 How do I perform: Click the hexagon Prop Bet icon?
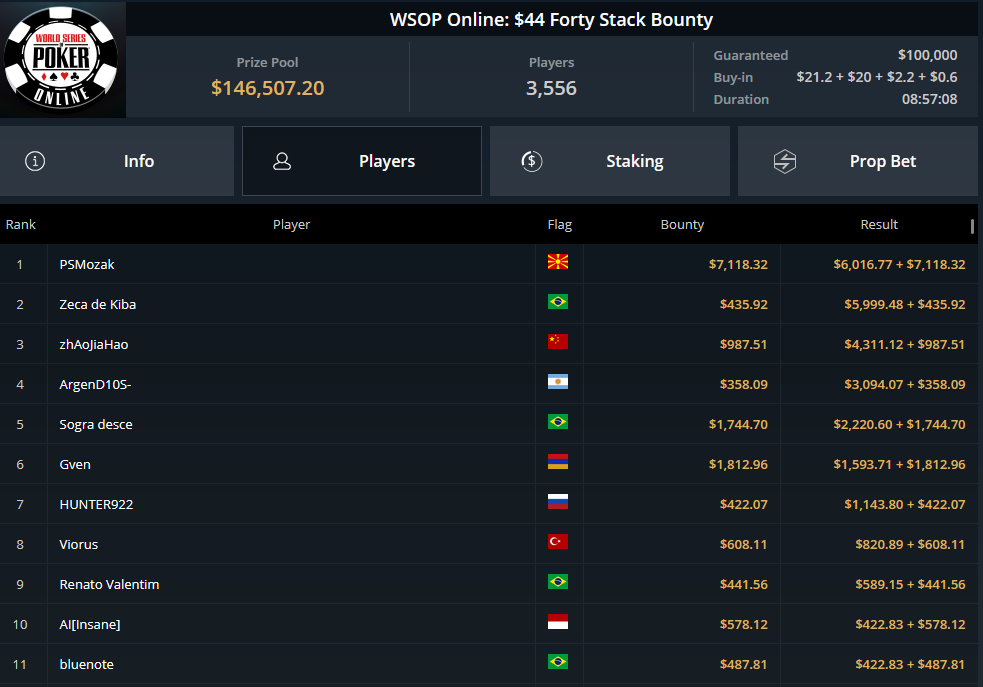tap(784, 161)
